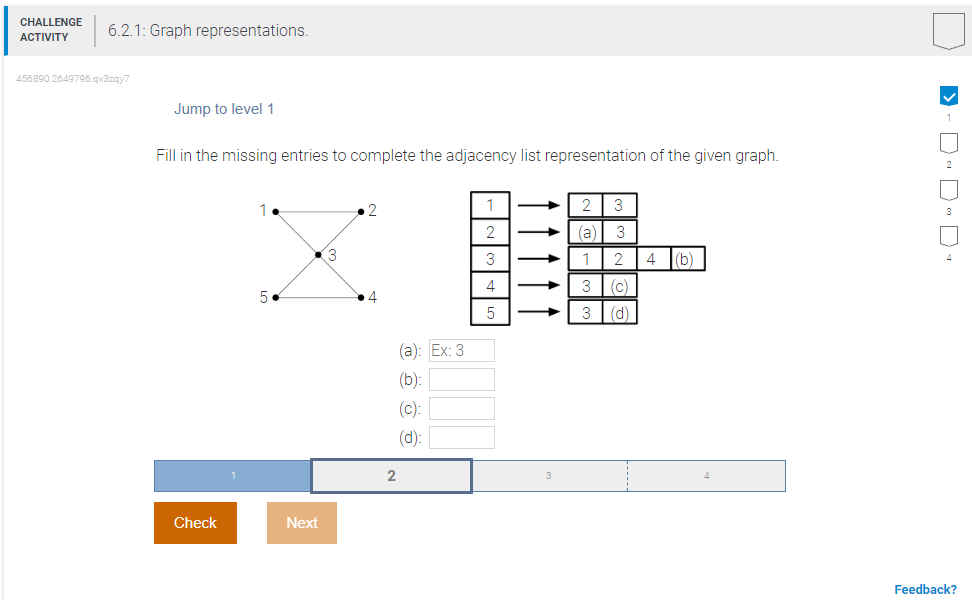The height and width of the screenshot is (600, 972).
Task: Open the Feedback? link
Action: click(x=928, y=590)
